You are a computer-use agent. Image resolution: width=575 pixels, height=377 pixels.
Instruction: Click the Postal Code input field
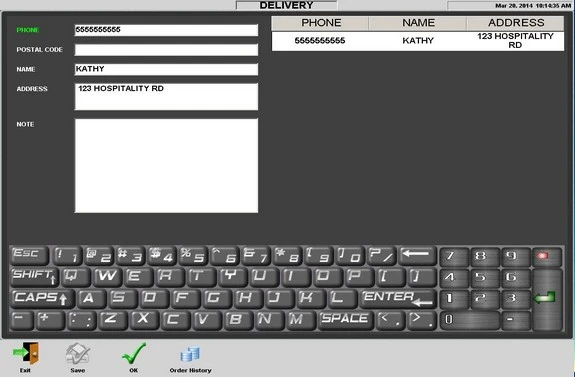(x=166, y=50)
